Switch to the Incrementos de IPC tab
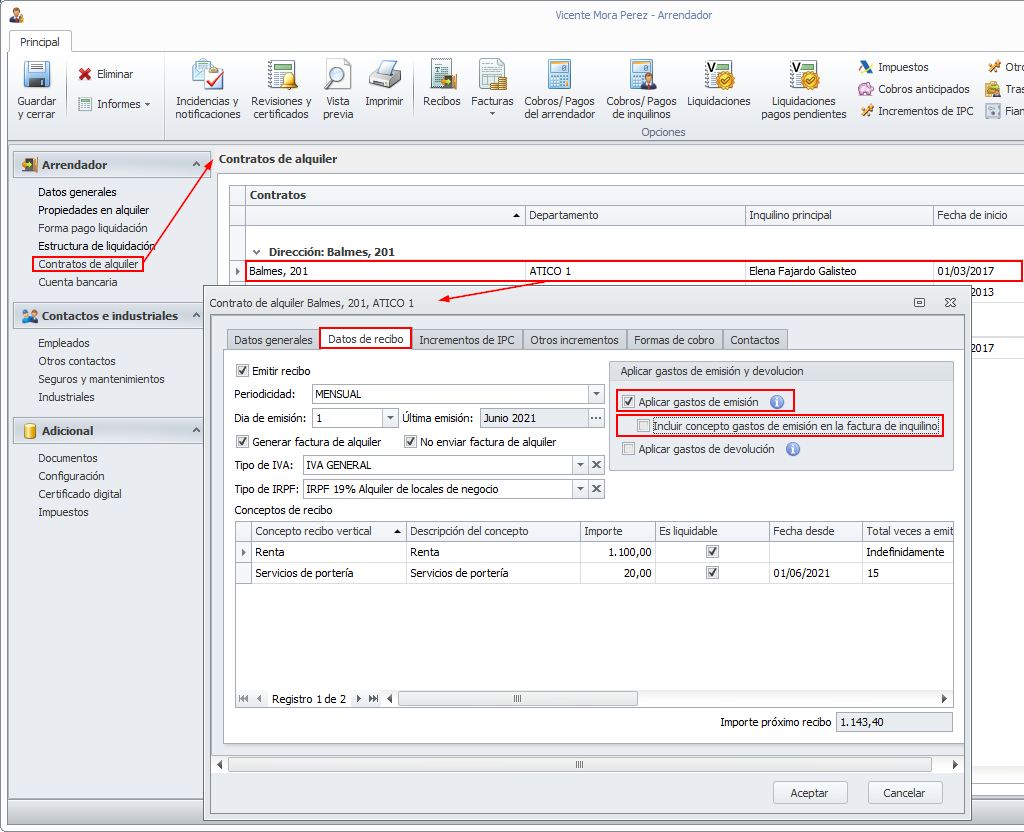1024x832 pixels. (466, 340)
